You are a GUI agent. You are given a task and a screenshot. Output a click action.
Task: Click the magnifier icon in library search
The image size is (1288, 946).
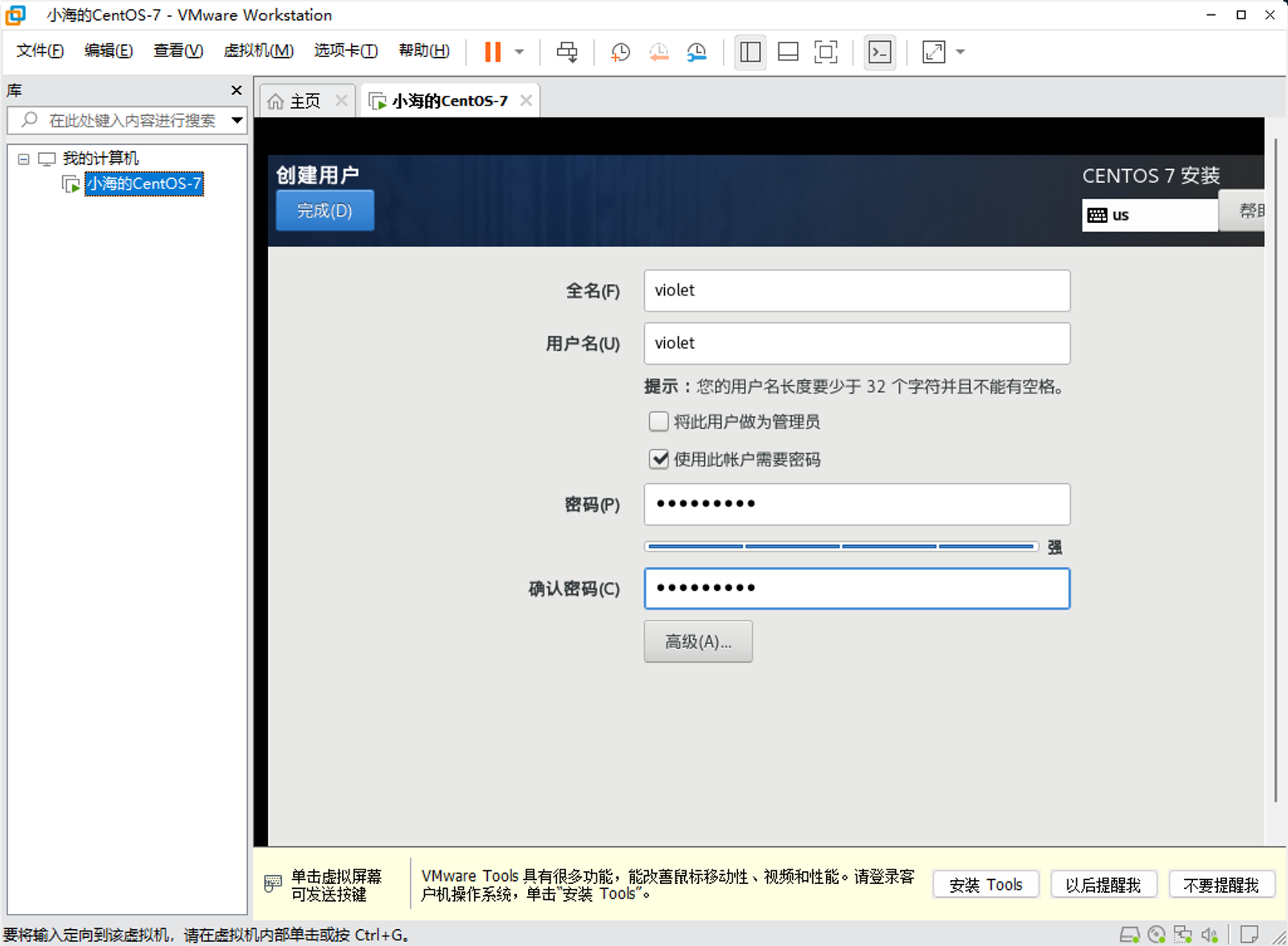30,120
